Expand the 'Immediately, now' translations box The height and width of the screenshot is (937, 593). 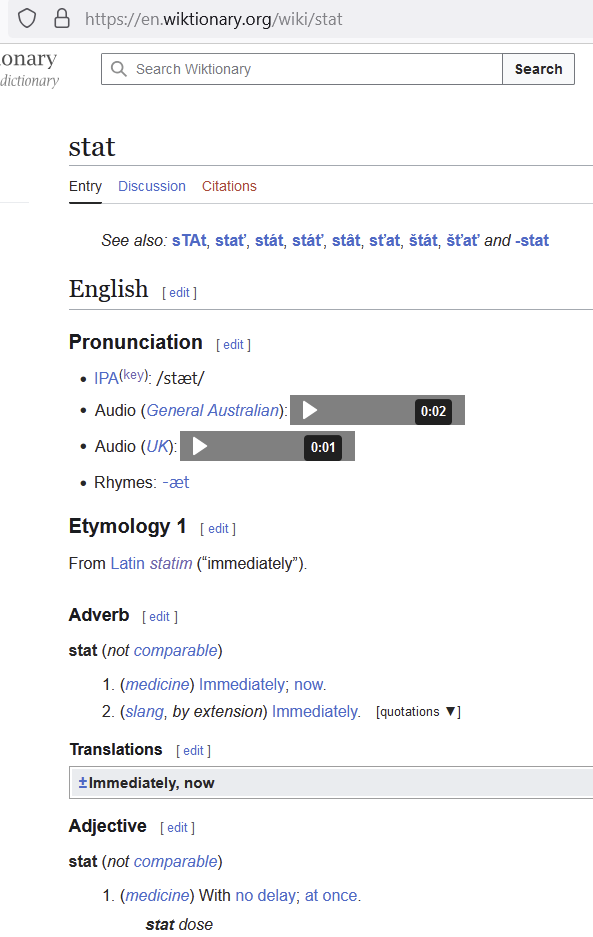click(x=332, y=783)
